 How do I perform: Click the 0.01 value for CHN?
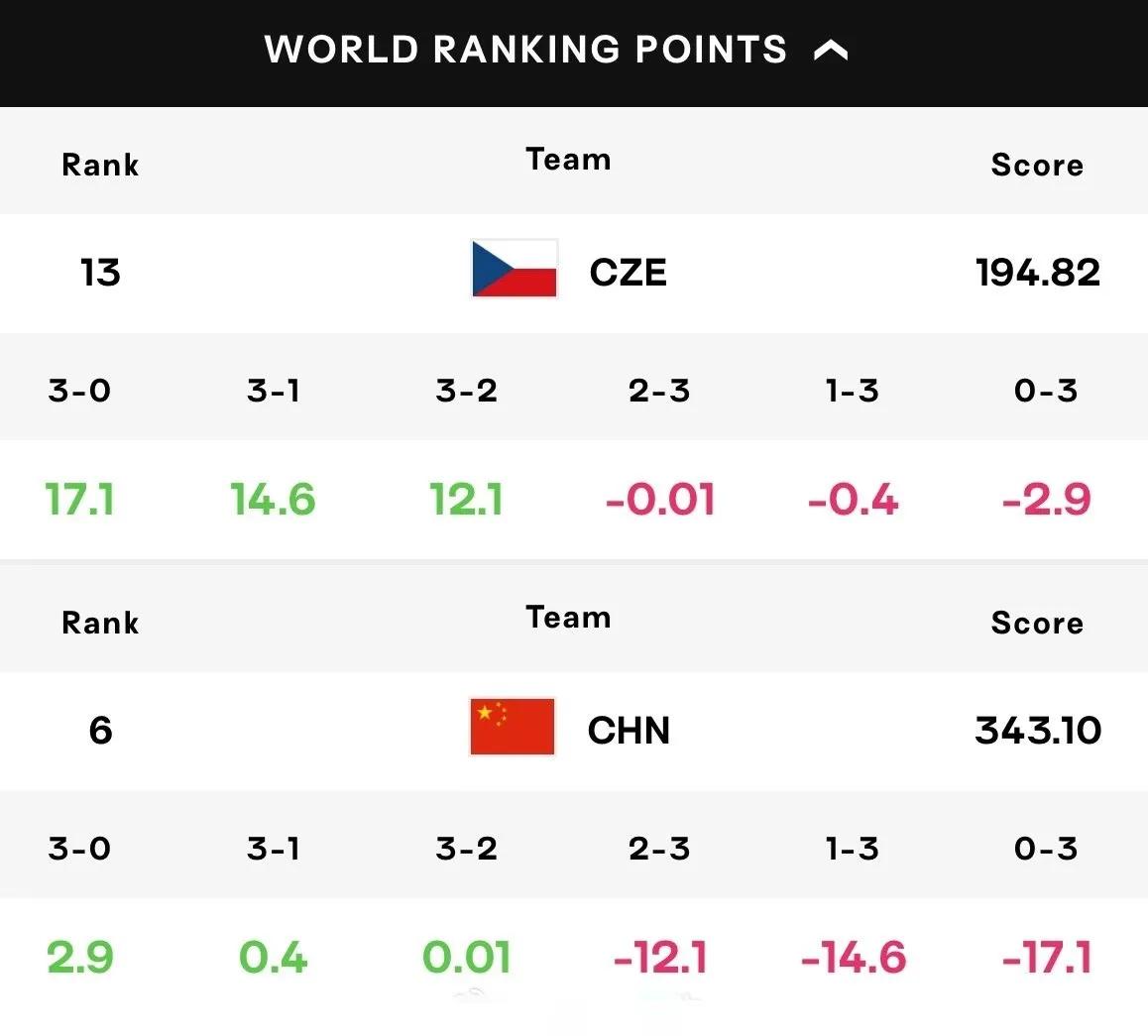tap(466, 957)
